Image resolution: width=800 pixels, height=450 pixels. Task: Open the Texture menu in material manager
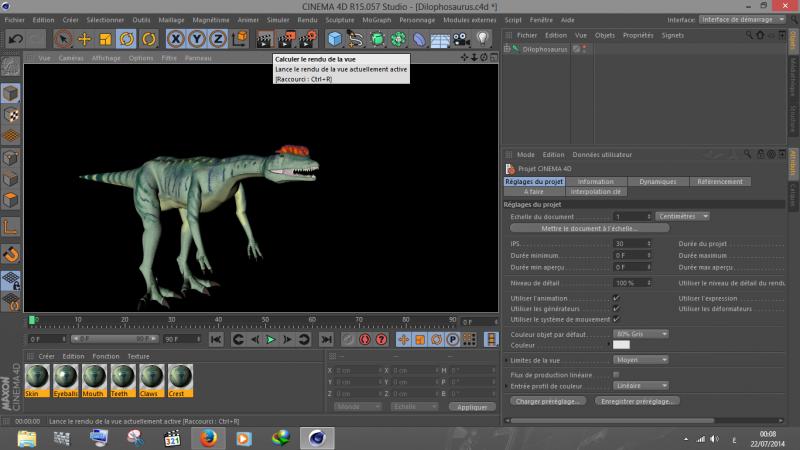pos(138,356)
